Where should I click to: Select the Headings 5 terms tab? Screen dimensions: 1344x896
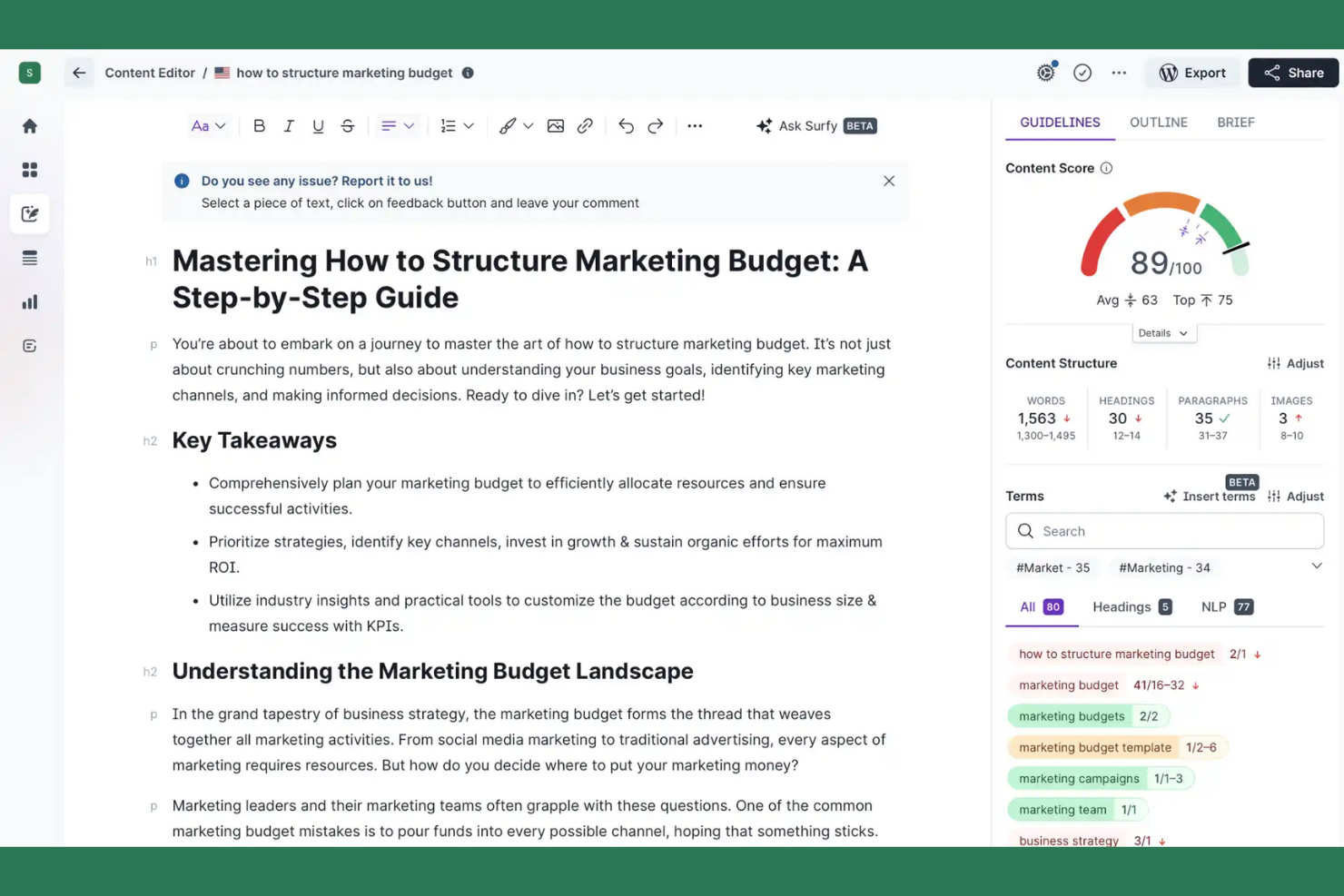(x=1132, y=607)
